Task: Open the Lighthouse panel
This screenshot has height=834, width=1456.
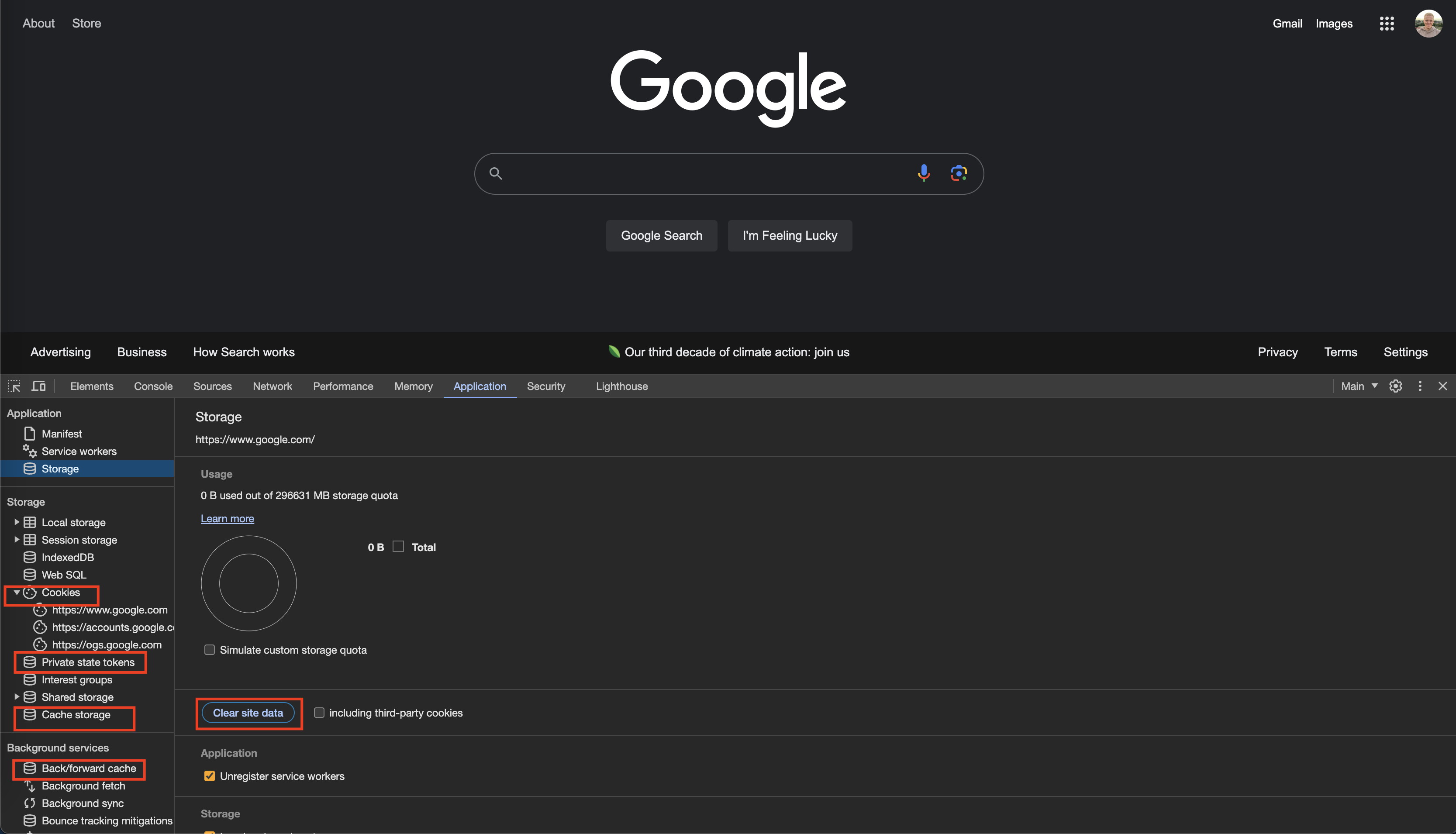Action: point(621,386)
